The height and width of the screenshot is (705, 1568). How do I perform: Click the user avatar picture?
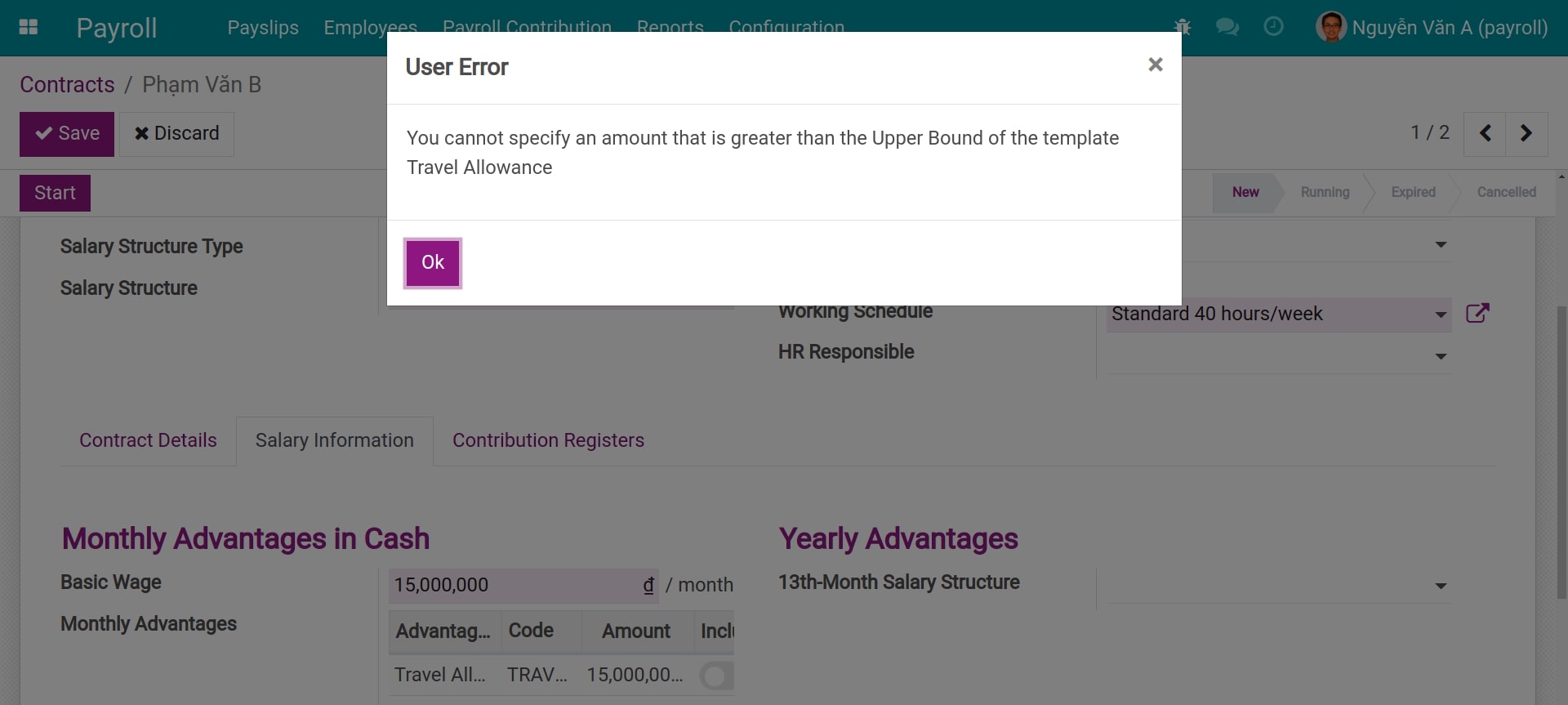click(x=1330, y=28)
